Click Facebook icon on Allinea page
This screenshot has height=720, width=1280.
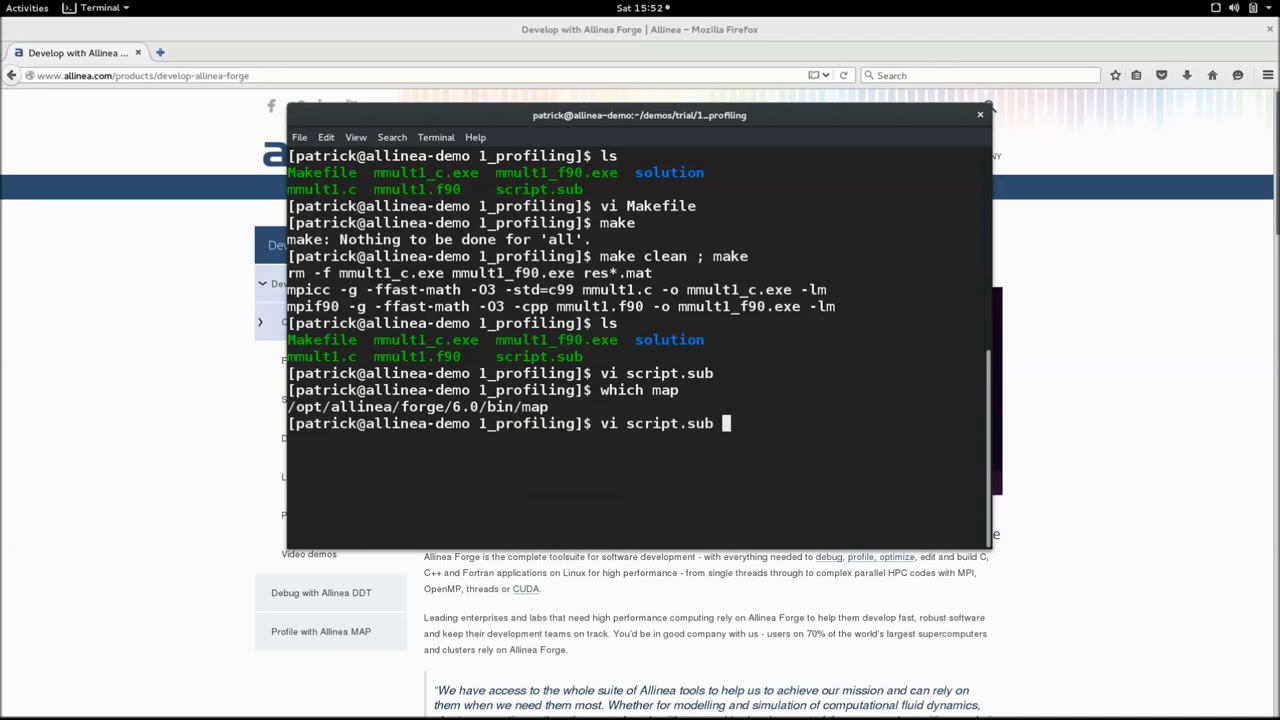(271, 106)
